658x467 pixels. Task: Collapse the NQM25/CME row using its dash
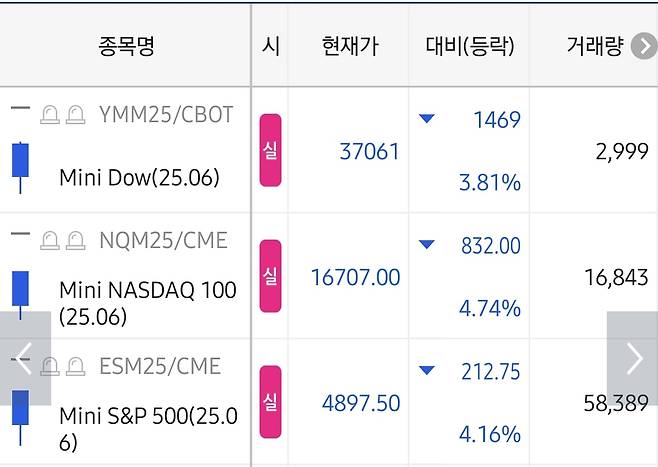click(x=20, y=234)
